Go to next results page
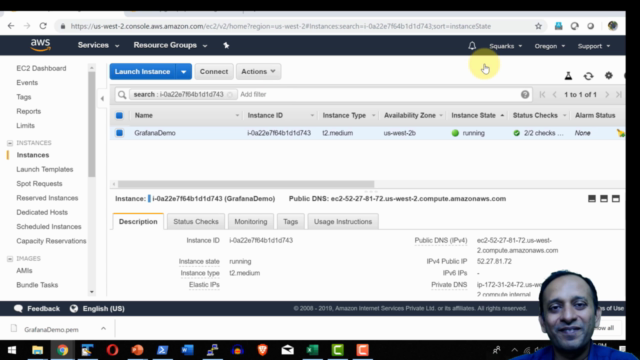Viewport: 640px width, 360px height. [607, 95]
